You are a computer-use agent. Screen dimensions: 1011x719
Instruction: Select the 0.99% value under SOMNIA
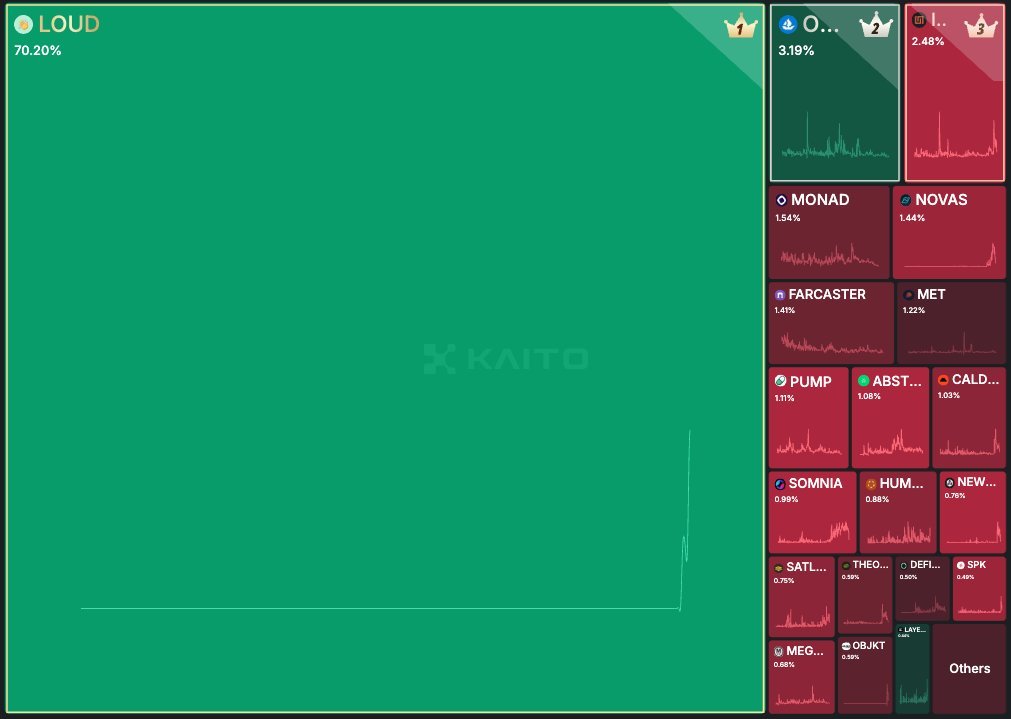pyautogui.click(x=786, y=499)
